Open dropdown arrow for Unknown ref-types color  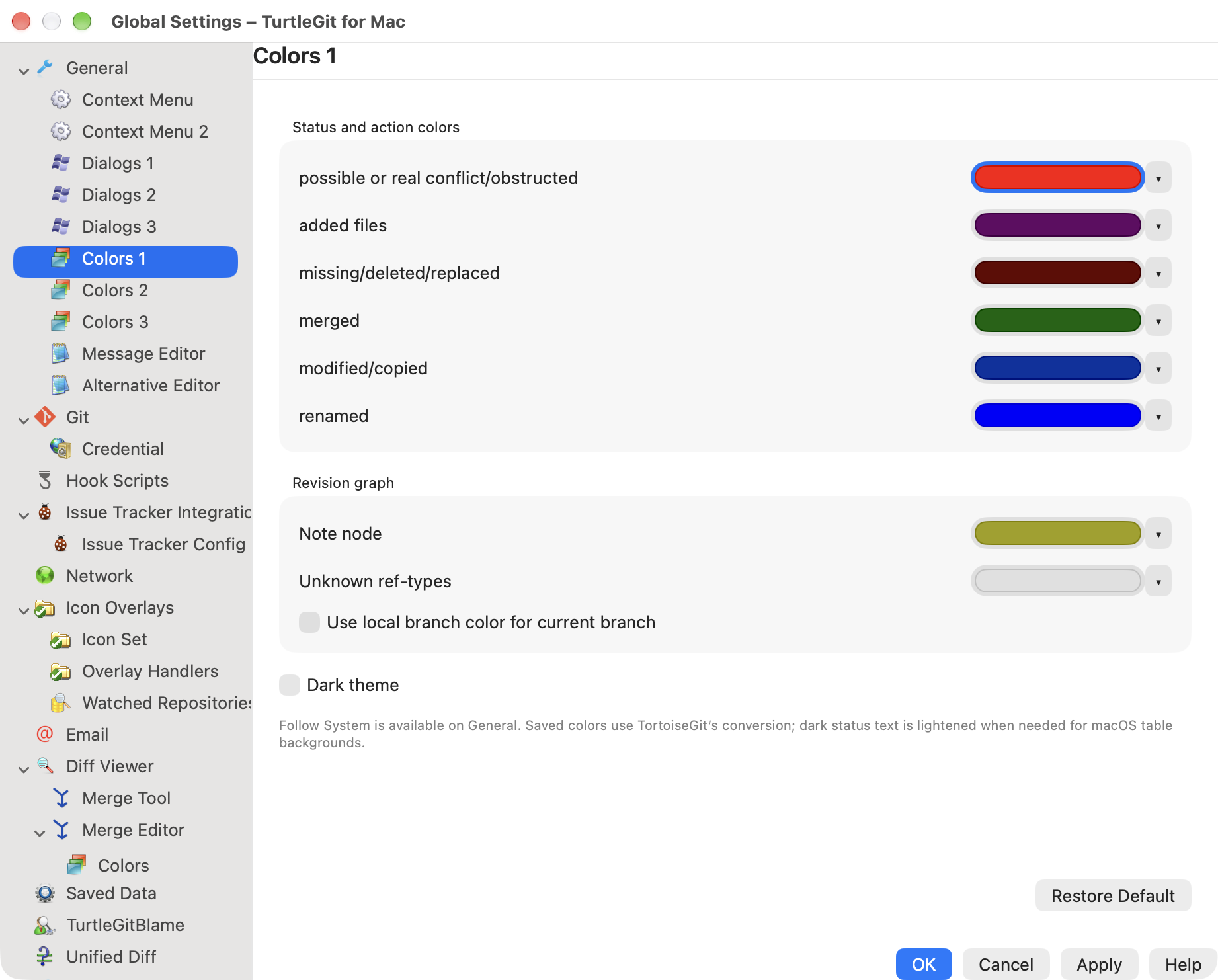[1158, 581]
